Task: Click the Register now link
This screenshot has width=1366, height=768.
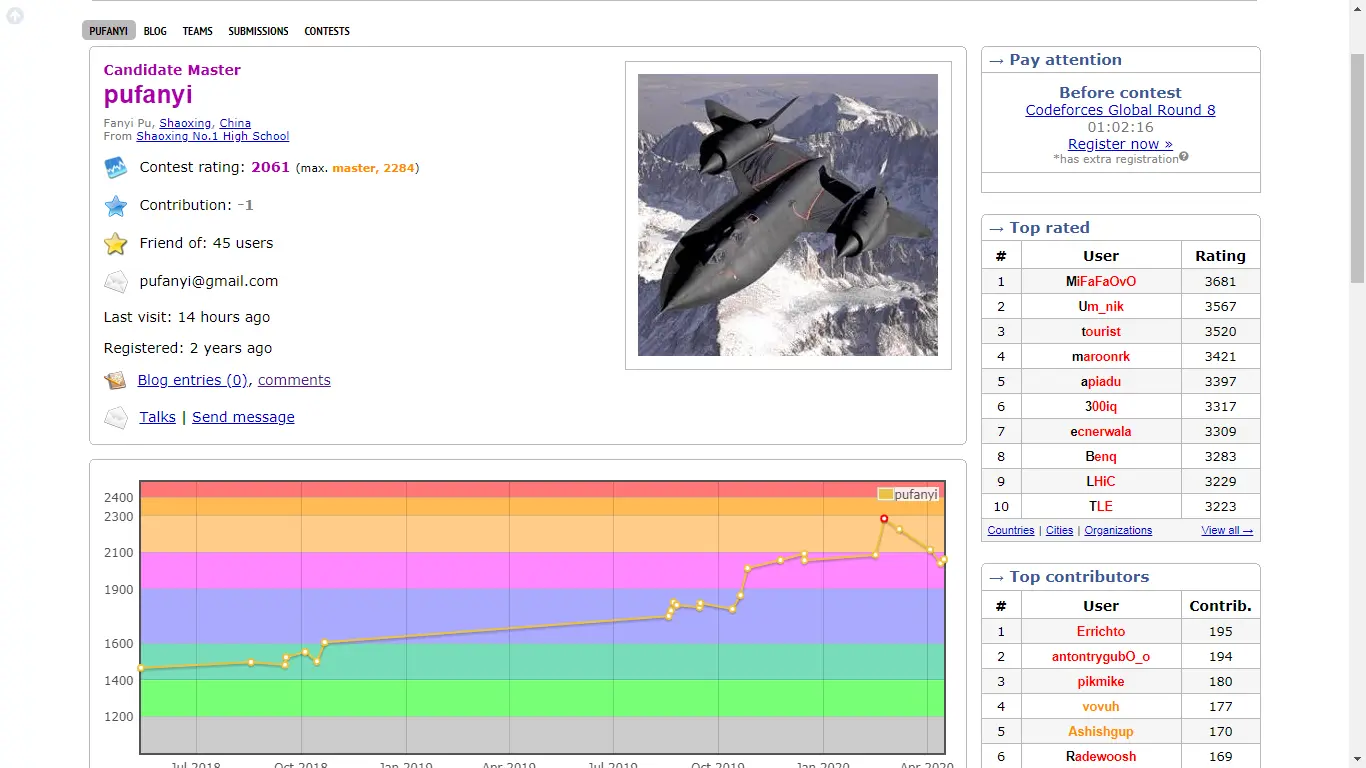Action: click(1120, 144)
